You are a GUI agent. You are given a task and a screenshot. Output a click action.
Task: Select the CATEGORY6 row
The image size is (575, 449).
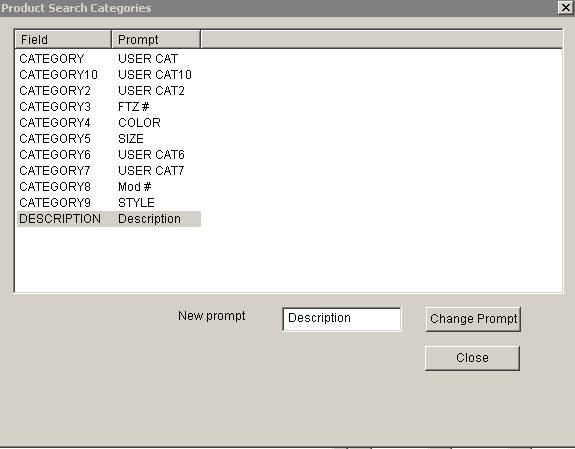click(x=109, y=155)
